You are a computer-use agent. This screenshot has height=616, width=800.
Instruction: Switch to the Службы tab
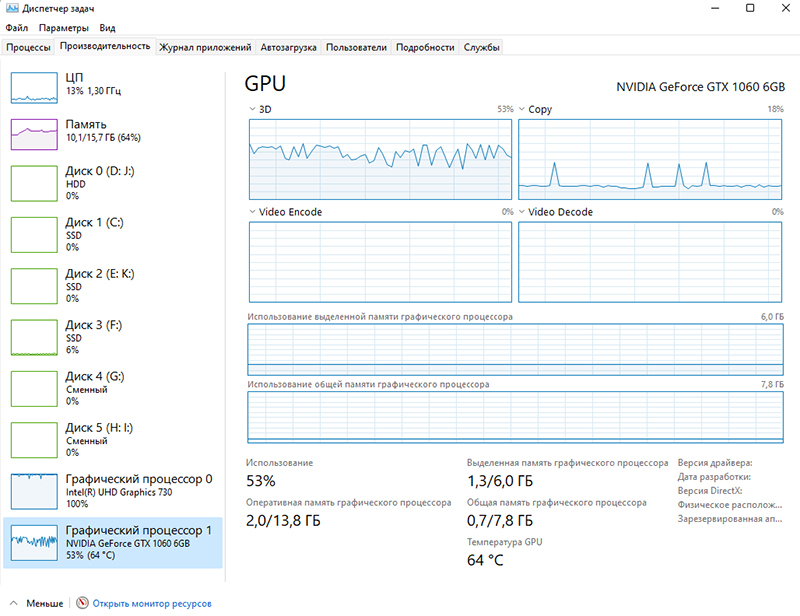481,47
